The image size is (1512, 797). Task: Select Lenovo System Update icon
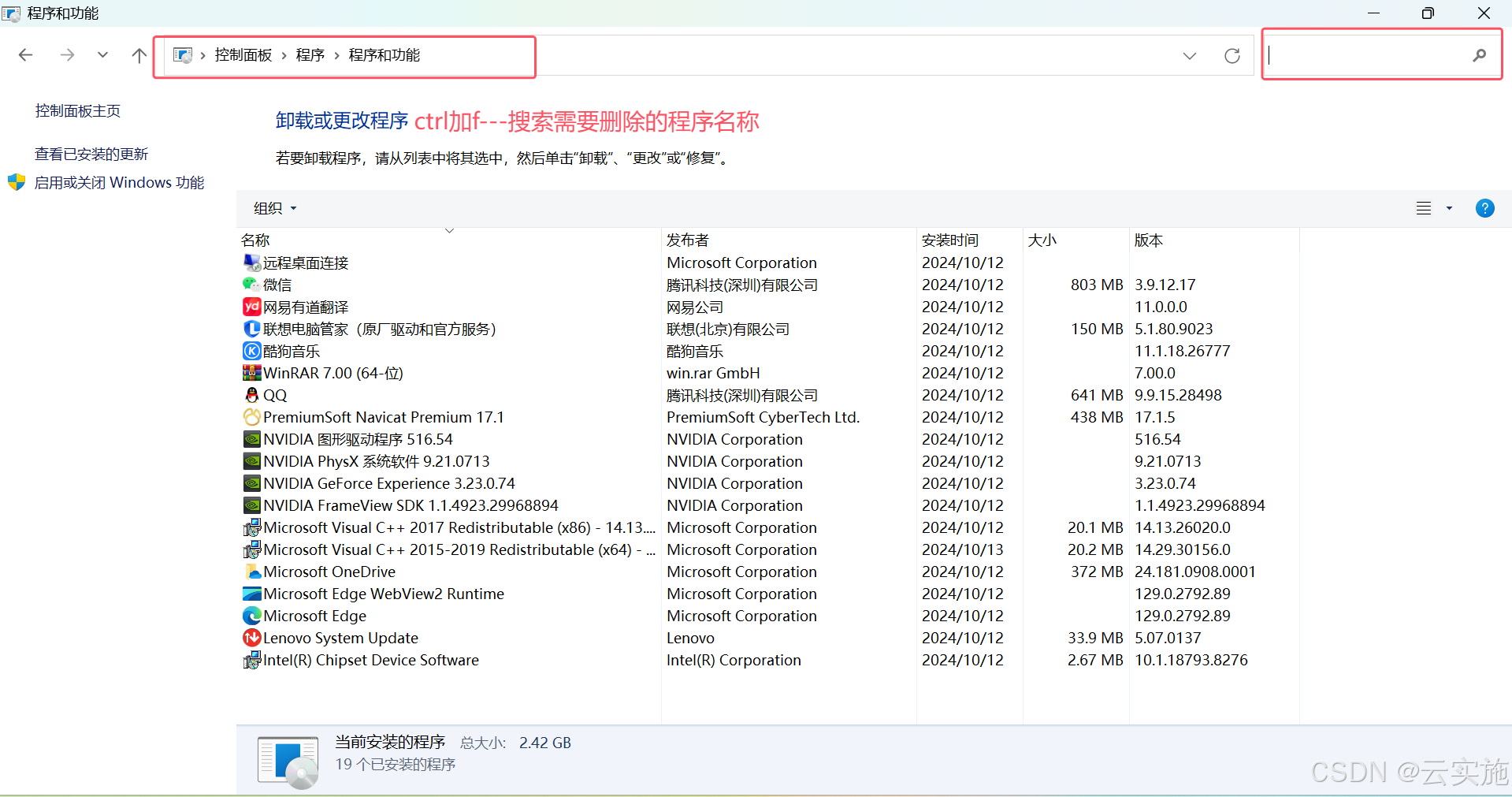[x=252, y=638]
